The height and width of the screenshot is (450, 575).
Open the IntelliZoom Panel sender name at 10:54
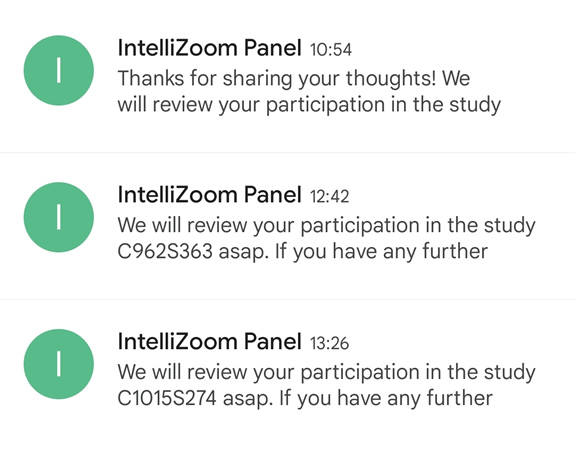click(x=209, y=48)
